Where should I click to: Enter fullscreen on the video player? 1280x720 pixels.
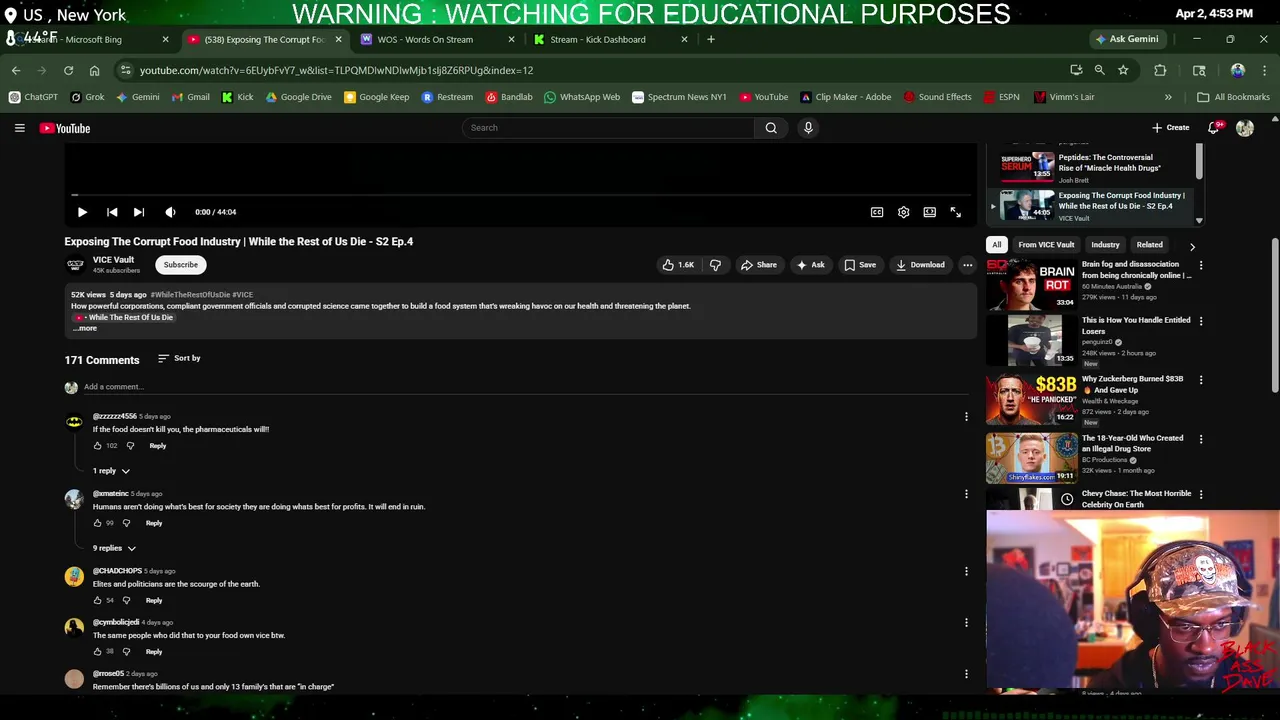coord(955,212)
